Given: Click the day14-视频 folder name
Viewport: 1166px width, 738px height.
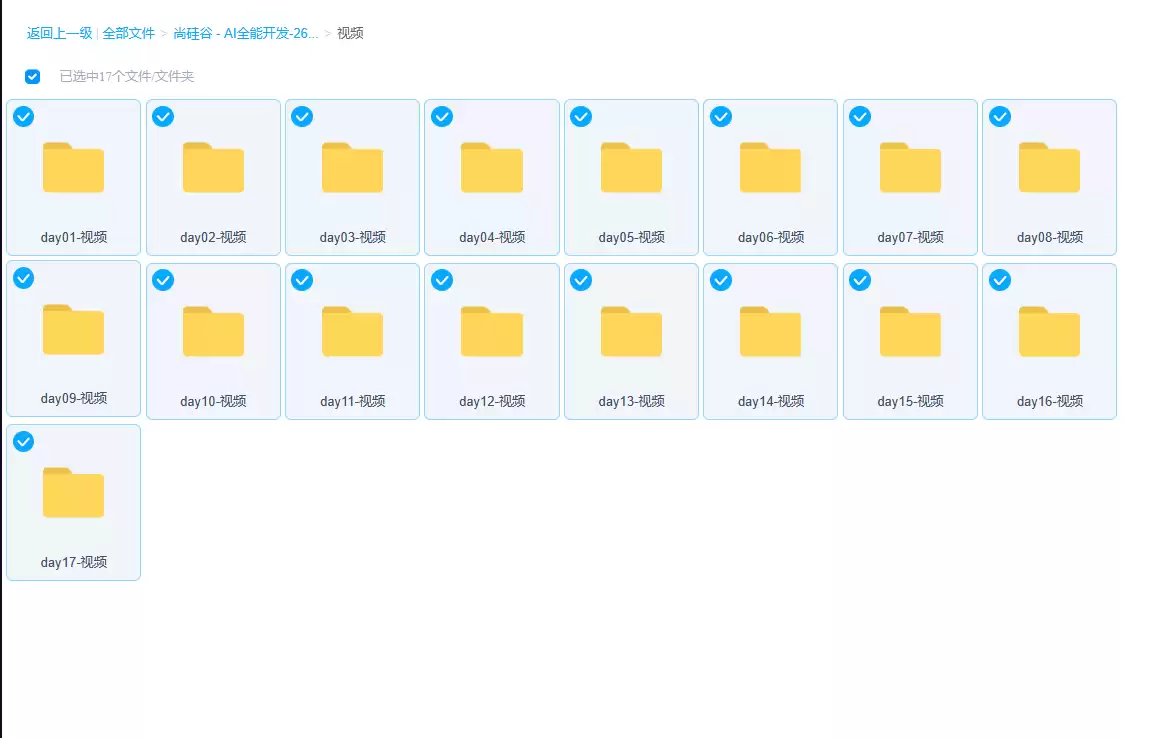Looking at the screenshot, I should coord(770,402).
